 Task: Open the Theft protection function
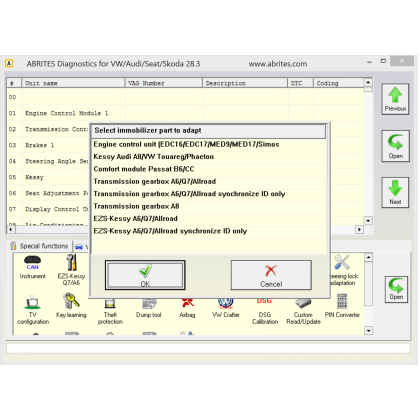coord(110,312)
